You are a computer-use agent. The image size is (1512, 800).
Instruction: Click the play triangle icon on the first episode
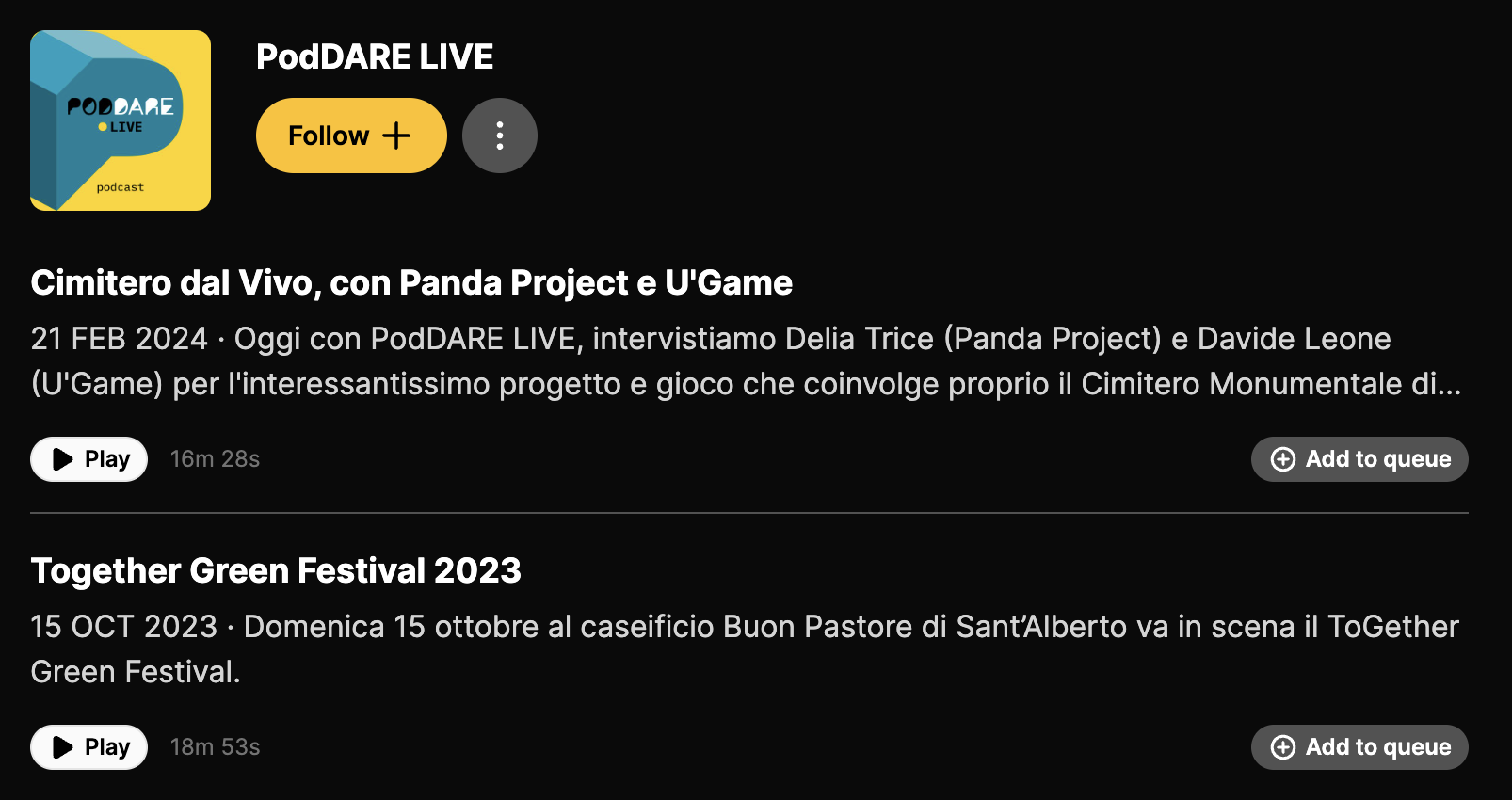pyautogui.click(x=61, y=459)
